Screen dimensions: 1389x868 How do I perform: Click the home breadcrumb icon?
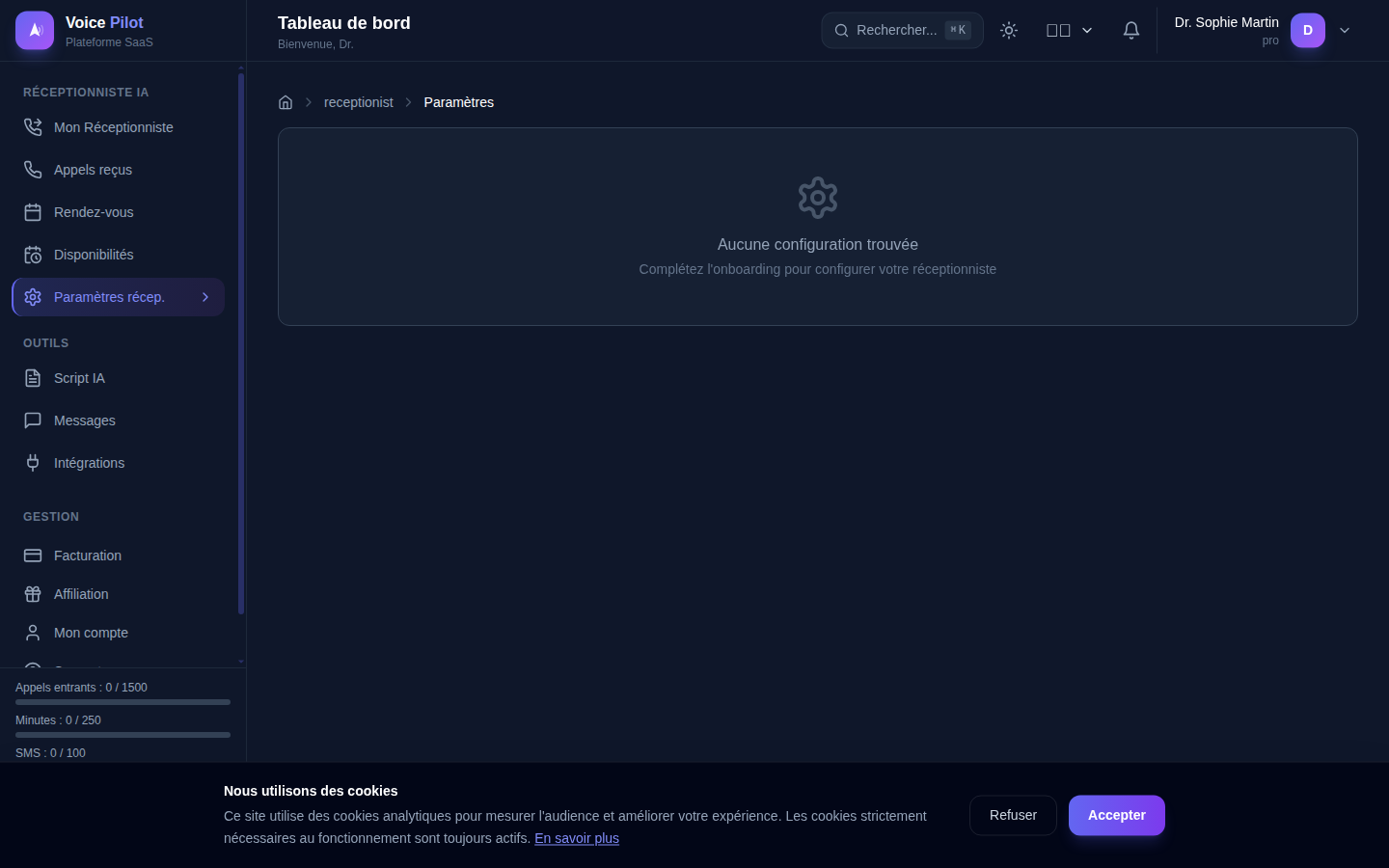286,102
